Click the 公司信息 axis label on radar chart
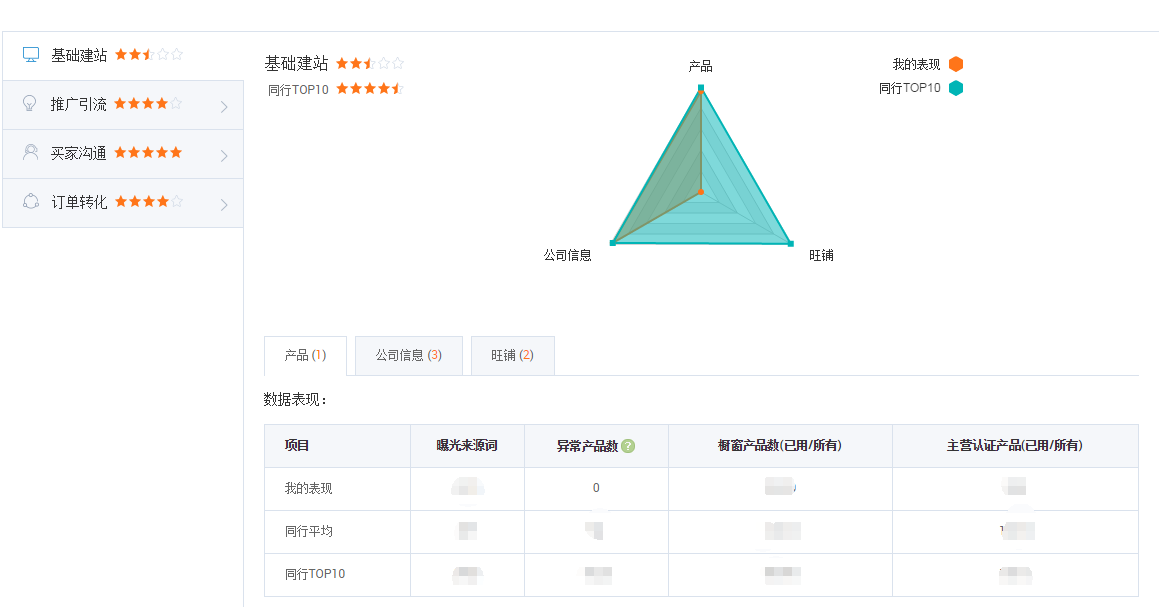 point(568,255)
